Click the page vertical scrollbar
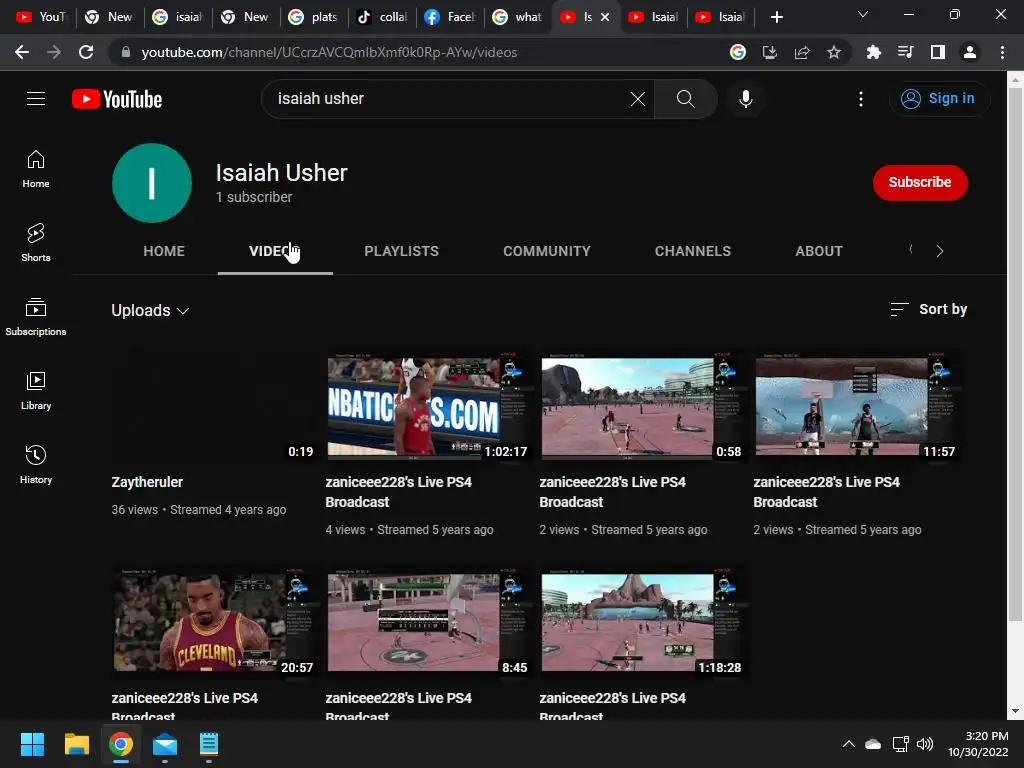The width and height of the screenshot is (1024, 768). [x=1015, y=353]
